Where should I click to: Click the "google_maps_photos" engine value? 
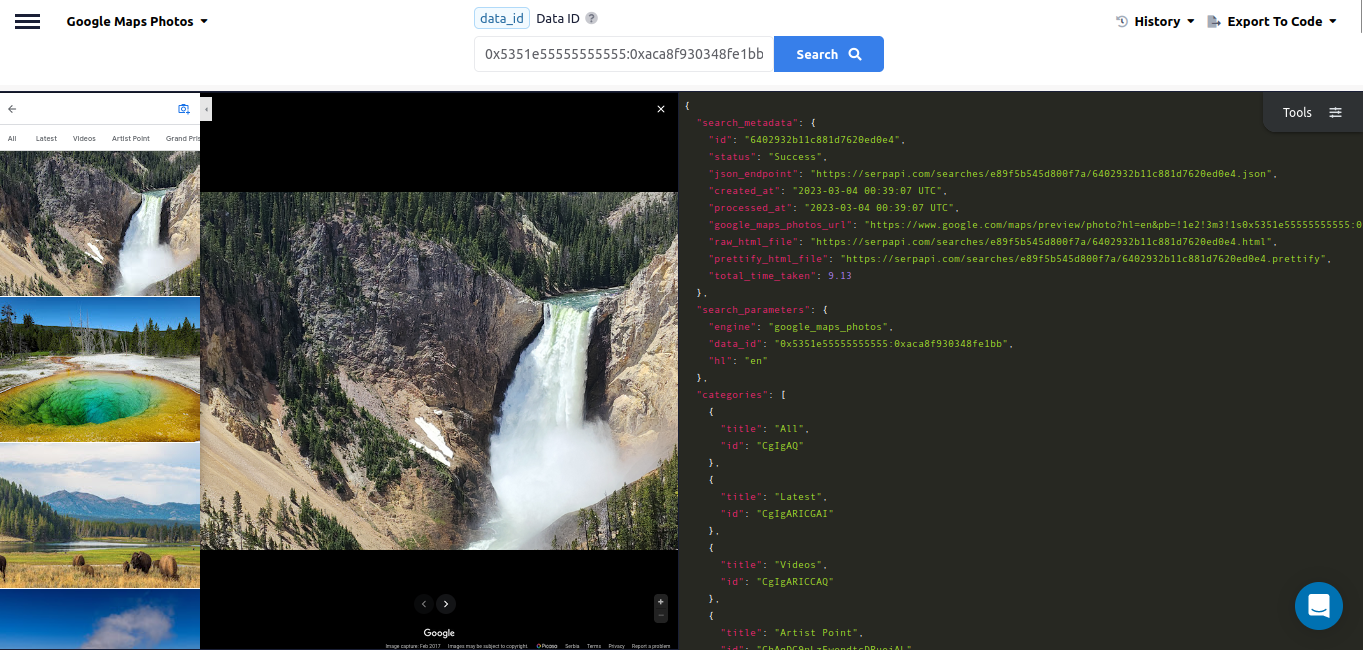(830, 327)
